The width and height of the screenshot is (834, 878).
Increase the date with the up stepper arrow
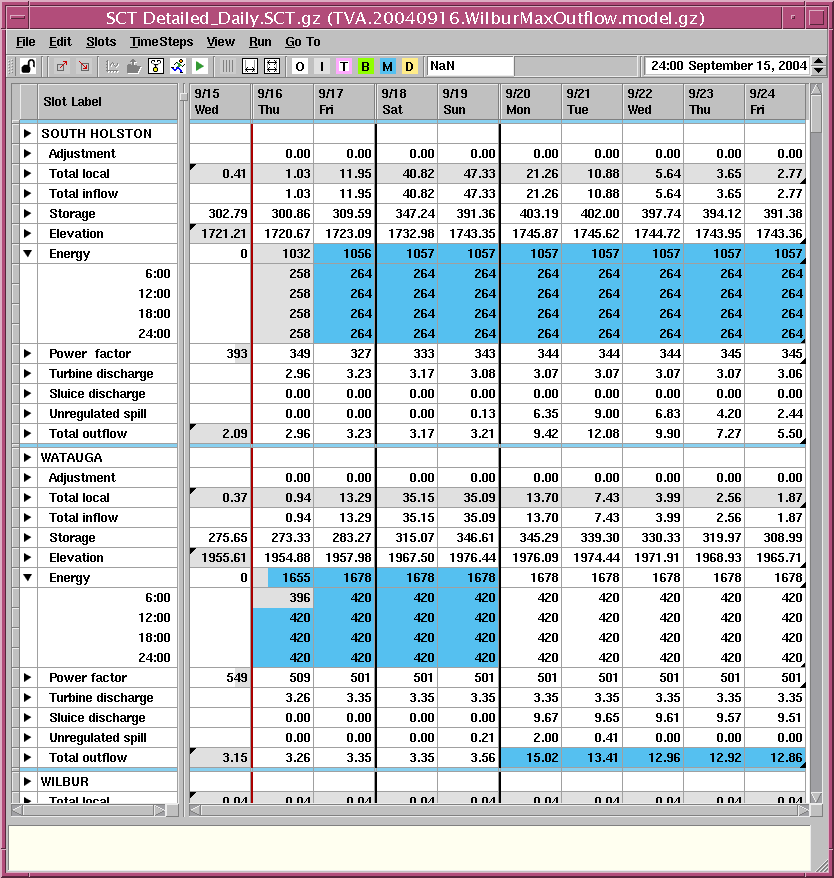pos(818,62)
